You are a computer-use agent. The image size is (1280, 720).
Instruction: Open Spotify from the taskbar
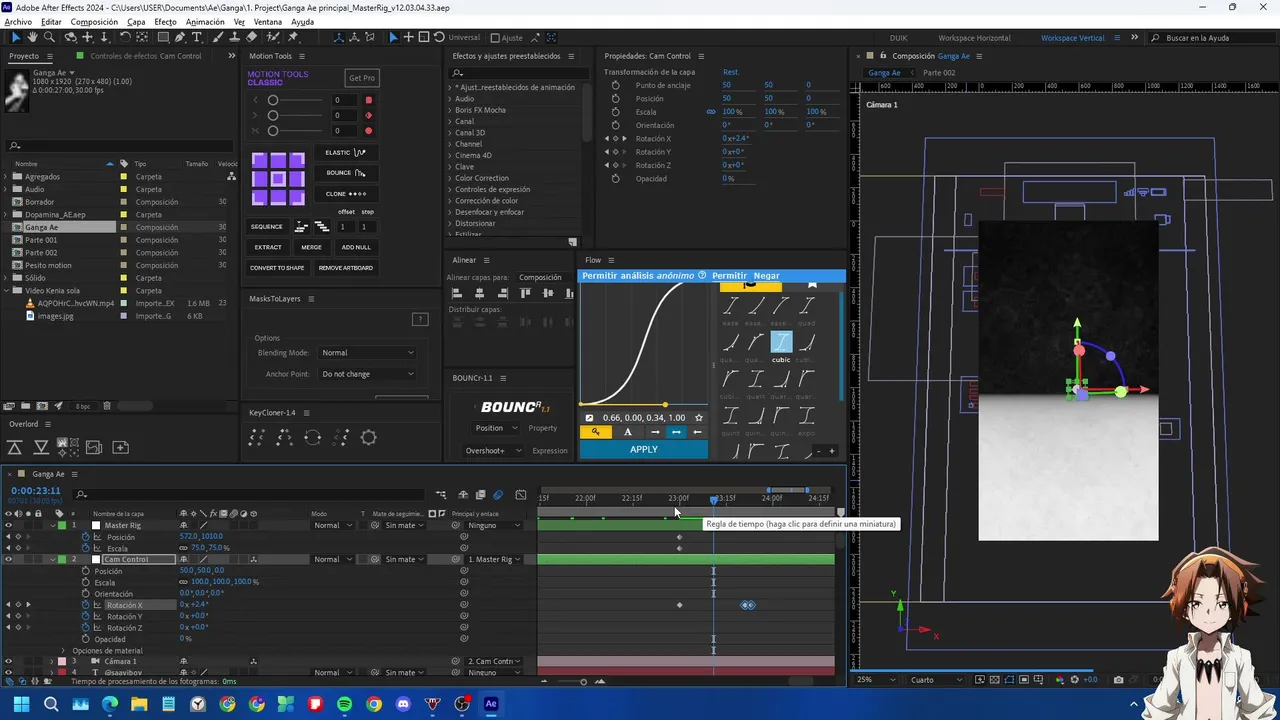click(345, 704)
